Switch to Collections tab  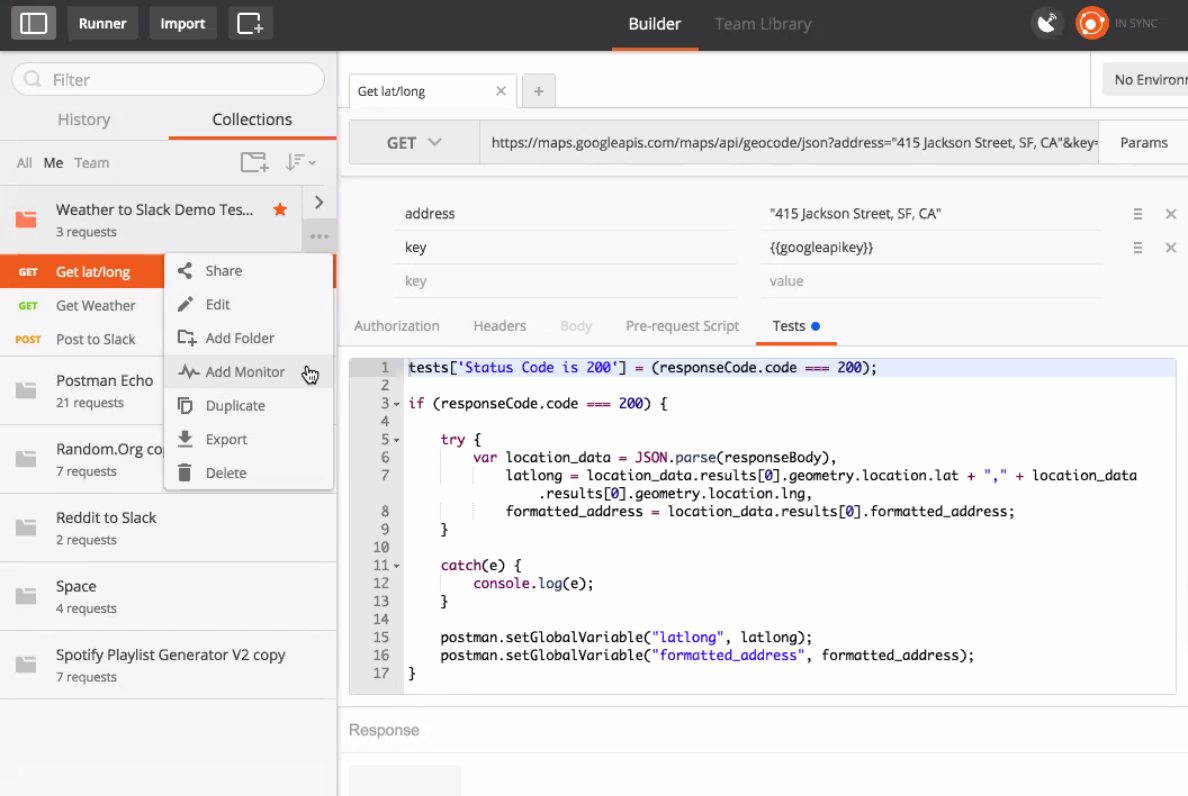[252, 120]
